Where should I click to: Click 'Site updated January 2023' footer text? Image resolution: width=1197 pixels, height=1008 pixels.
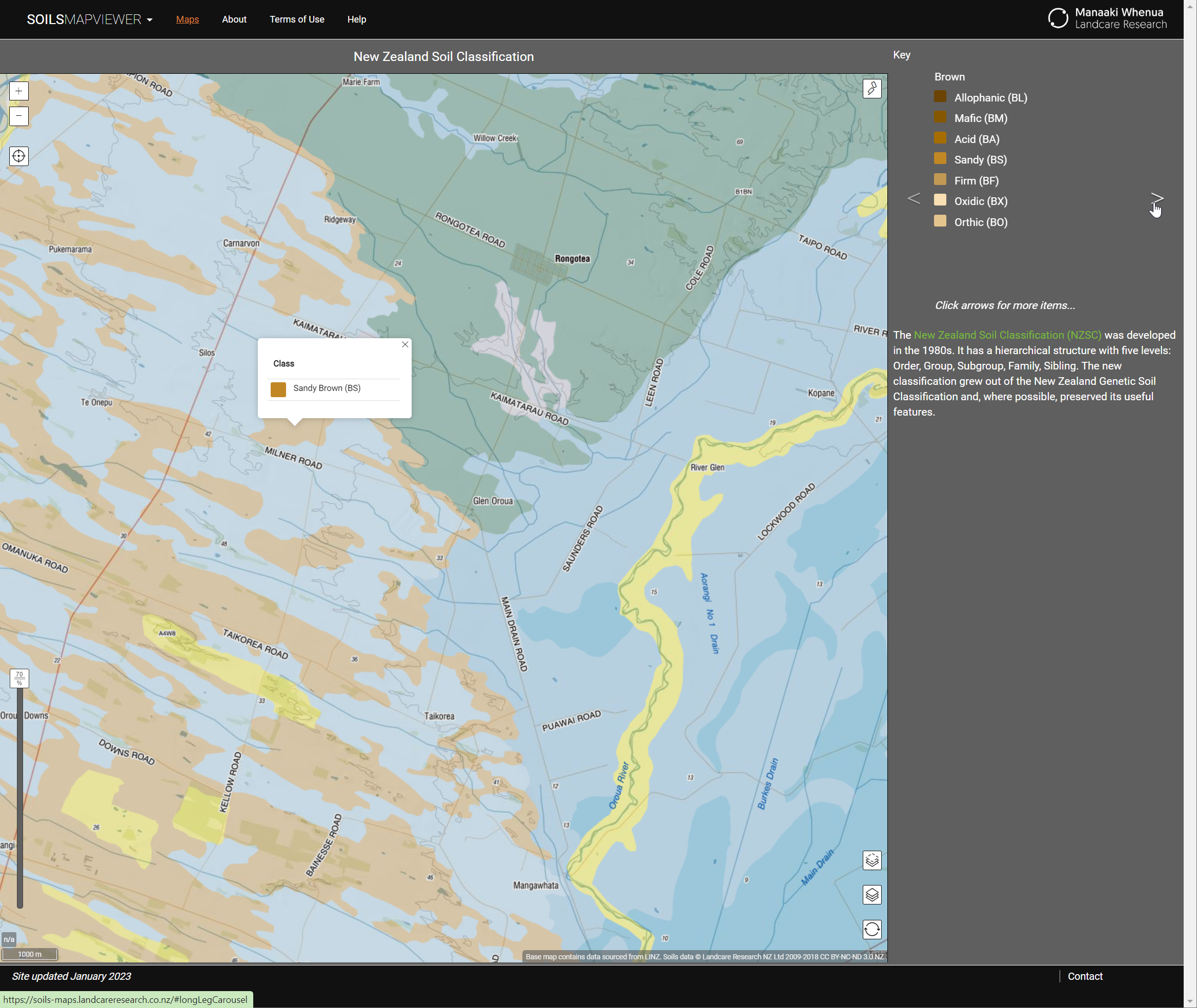[x=71, y=977]
